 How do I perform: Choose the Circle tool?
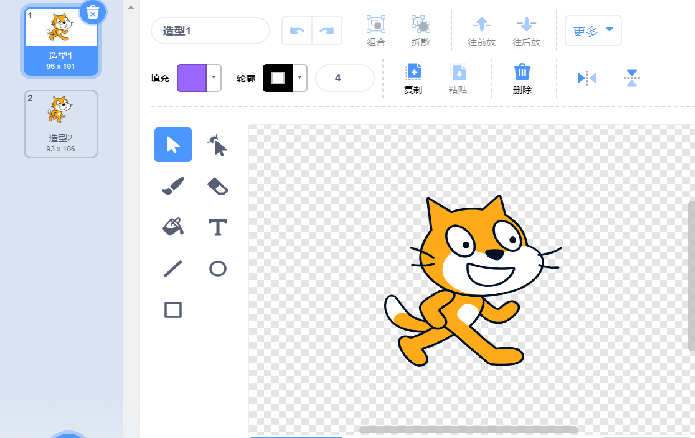coord(217,268)
